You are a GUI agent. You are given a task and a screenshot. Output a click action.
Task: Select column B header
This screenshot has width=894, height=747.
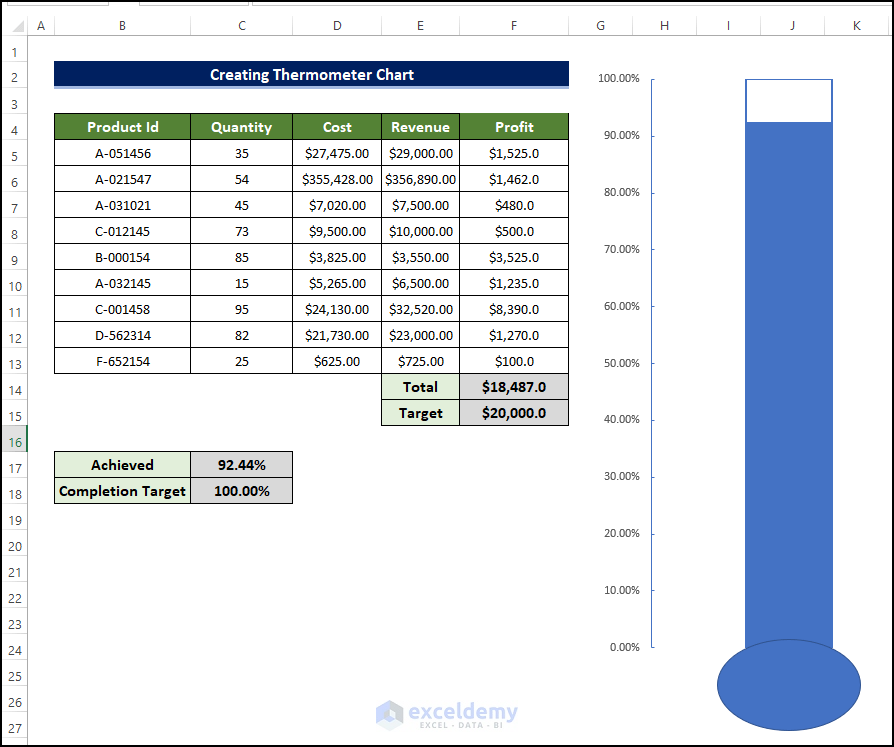click(x=122, y=26)
